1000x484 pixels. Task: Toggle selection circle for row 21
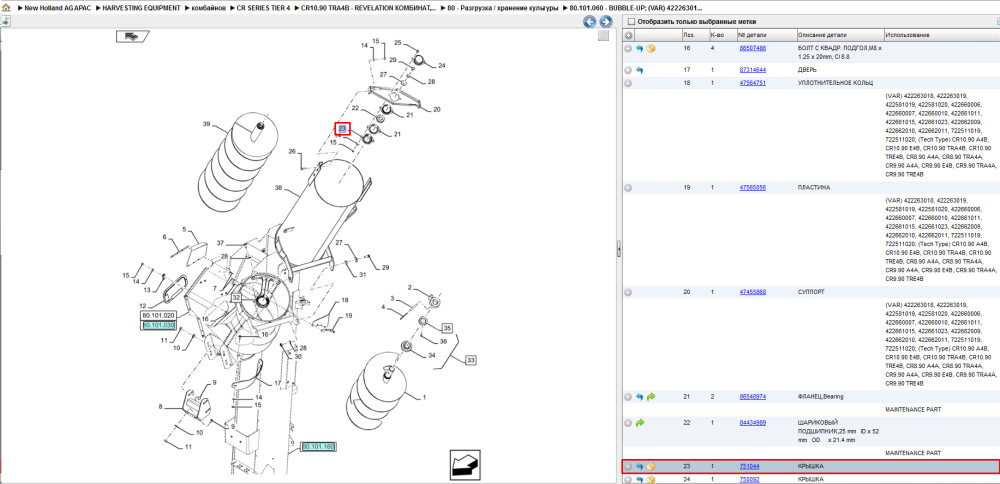pos(628,397)
